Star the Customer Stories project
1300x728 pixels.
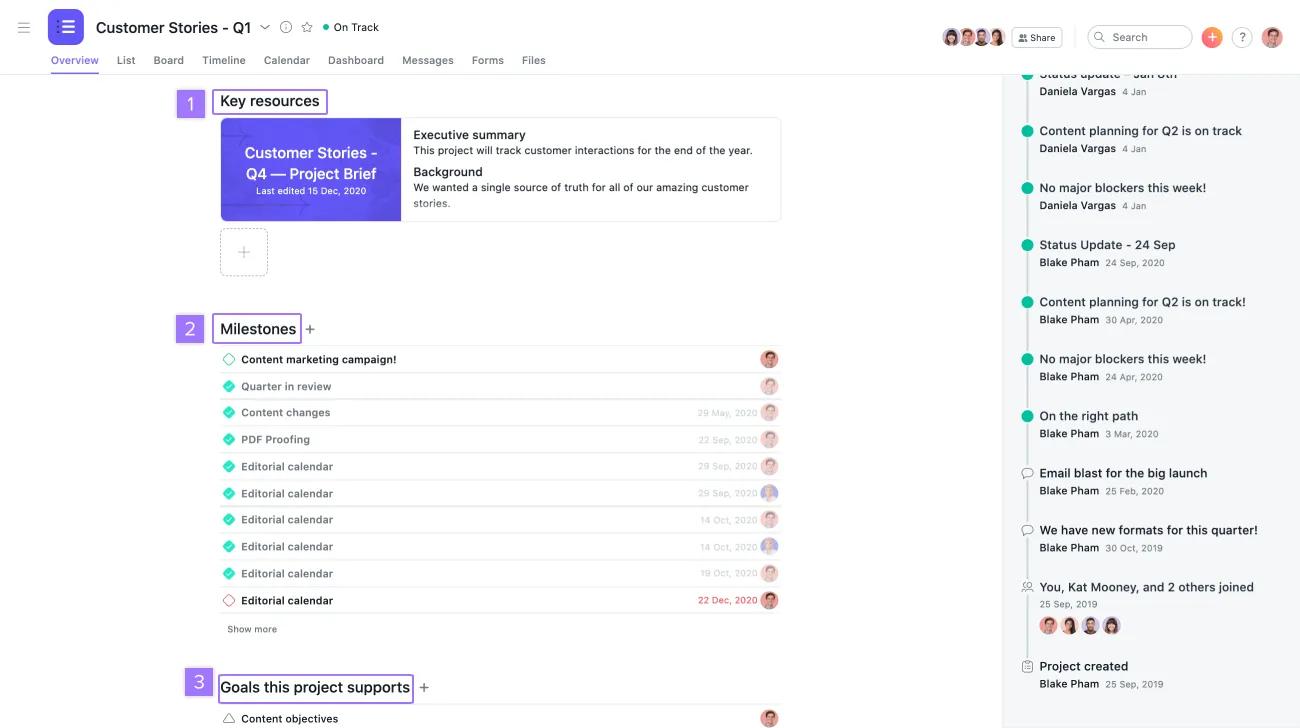click(x=307, y=27)
